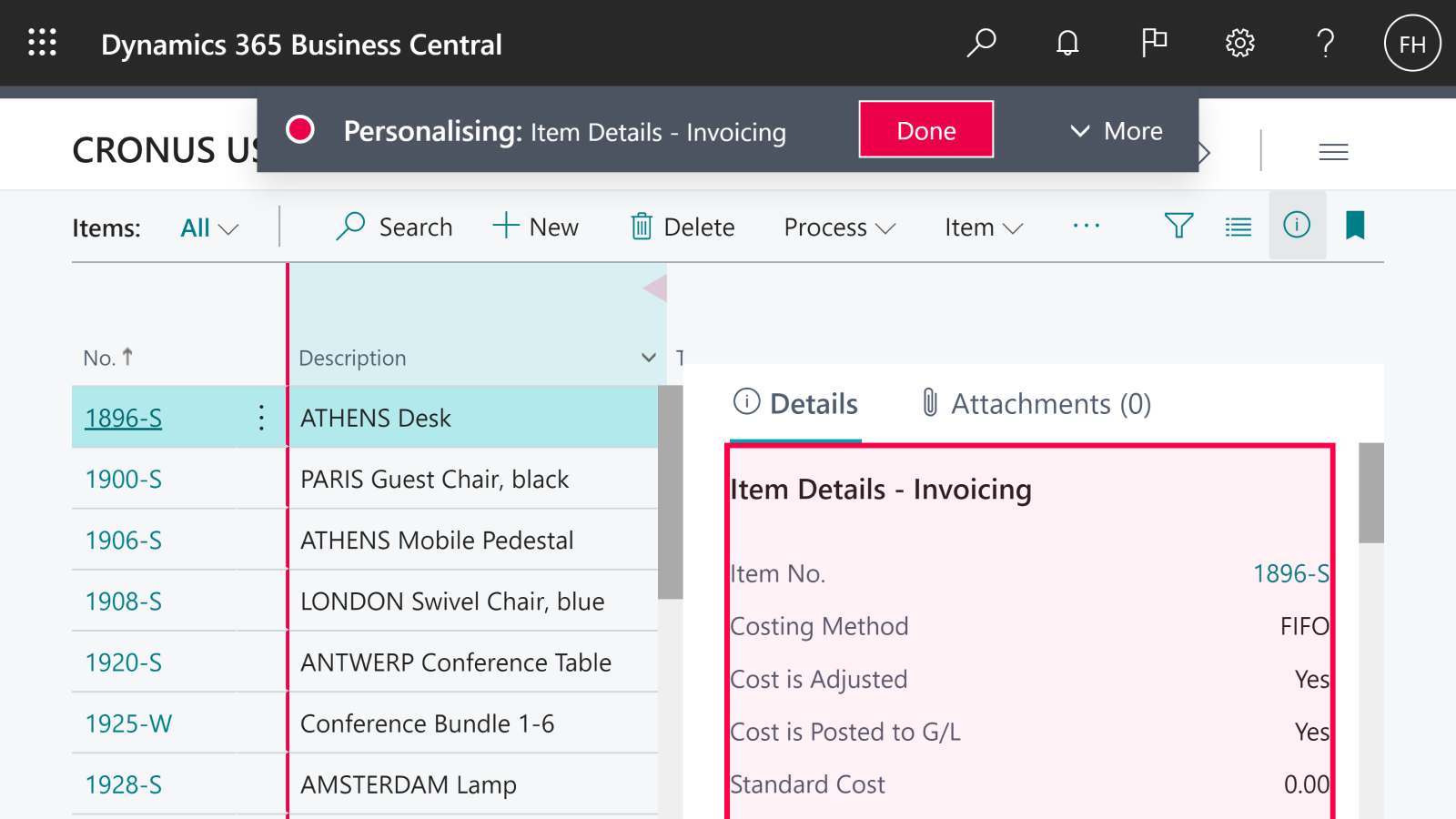Open item link 1900-S
Viewport: 1456px width, 819px height.
[x=124, y=479]
